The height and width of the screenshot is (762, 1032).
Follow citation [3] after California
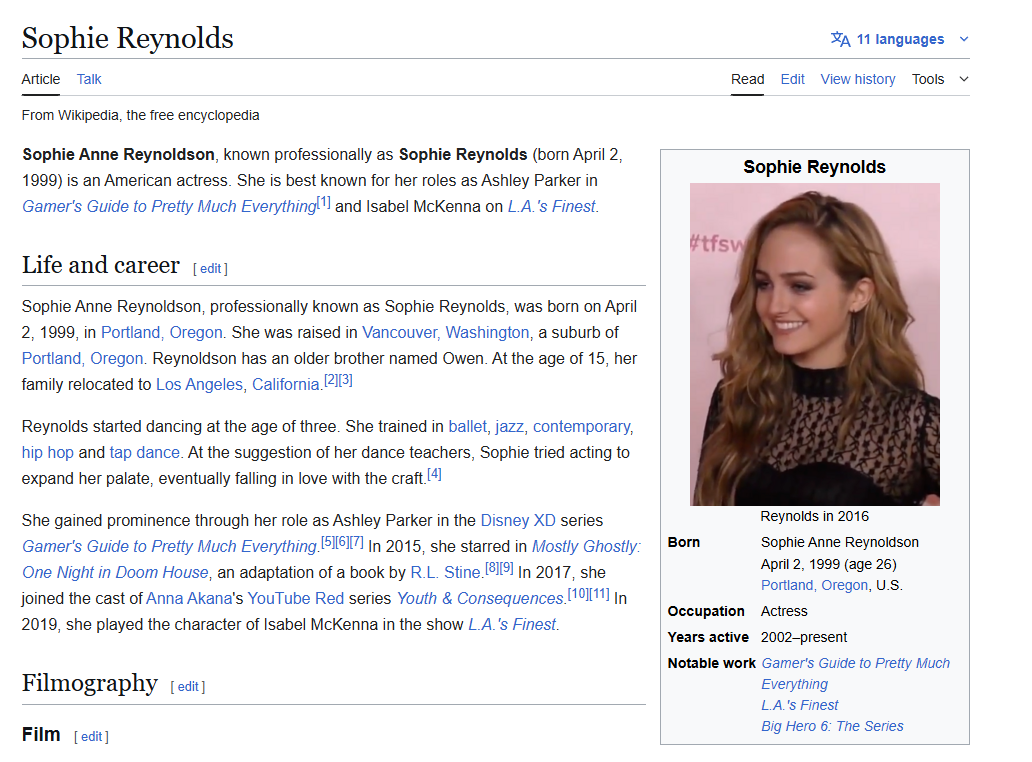click(346, 380)
